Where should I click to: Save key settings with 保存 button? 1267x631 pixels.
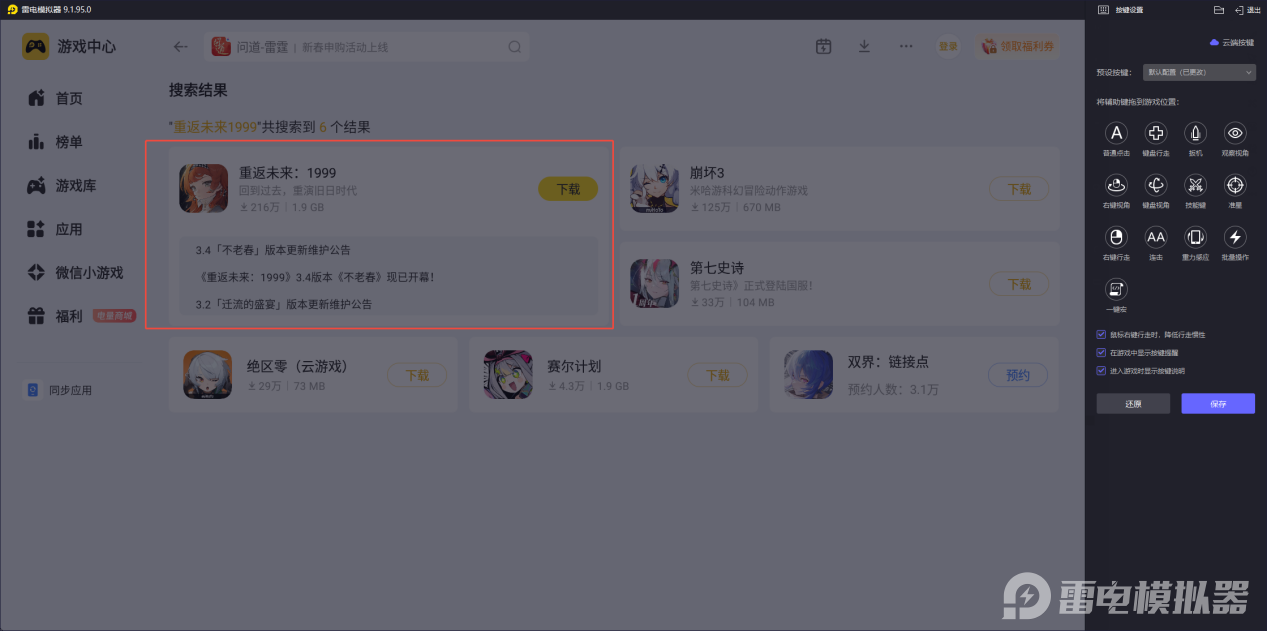click(x=1218, y=404)
